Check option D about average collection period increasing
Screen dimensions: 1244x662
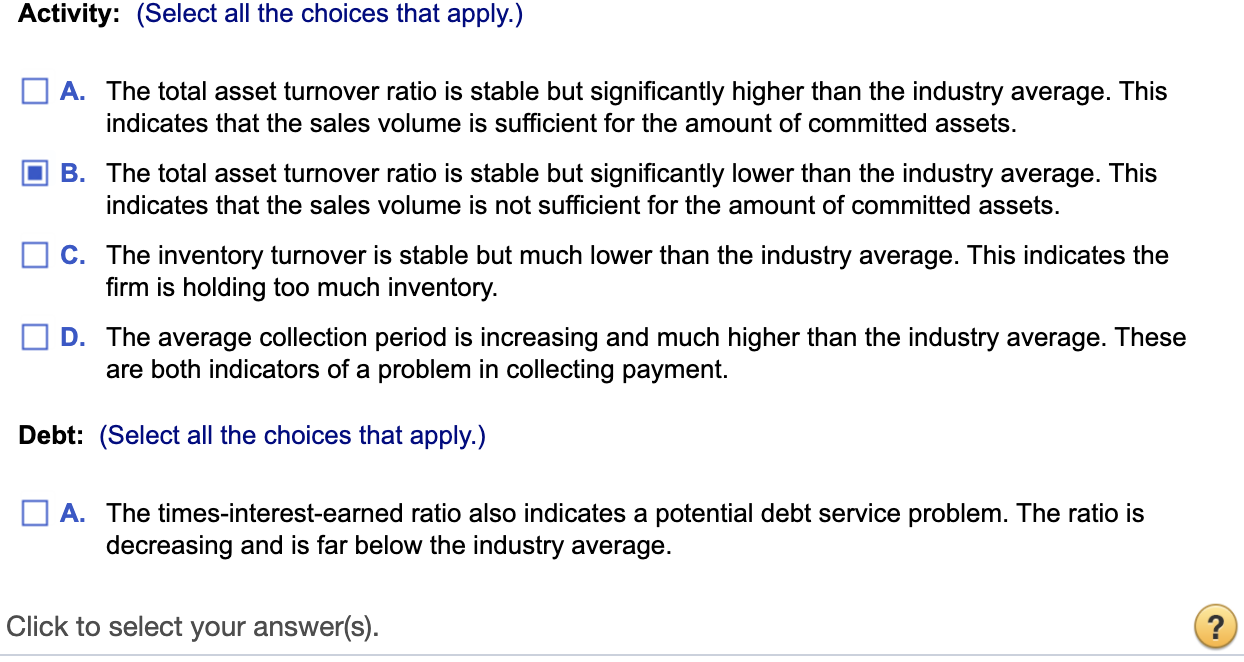(34, 337)
